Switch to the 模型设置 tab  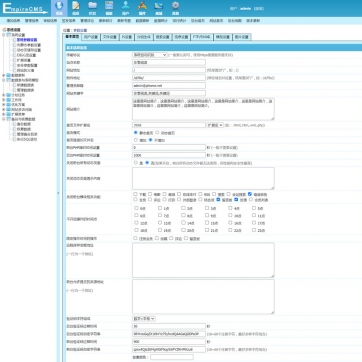(x=222, y=37)
